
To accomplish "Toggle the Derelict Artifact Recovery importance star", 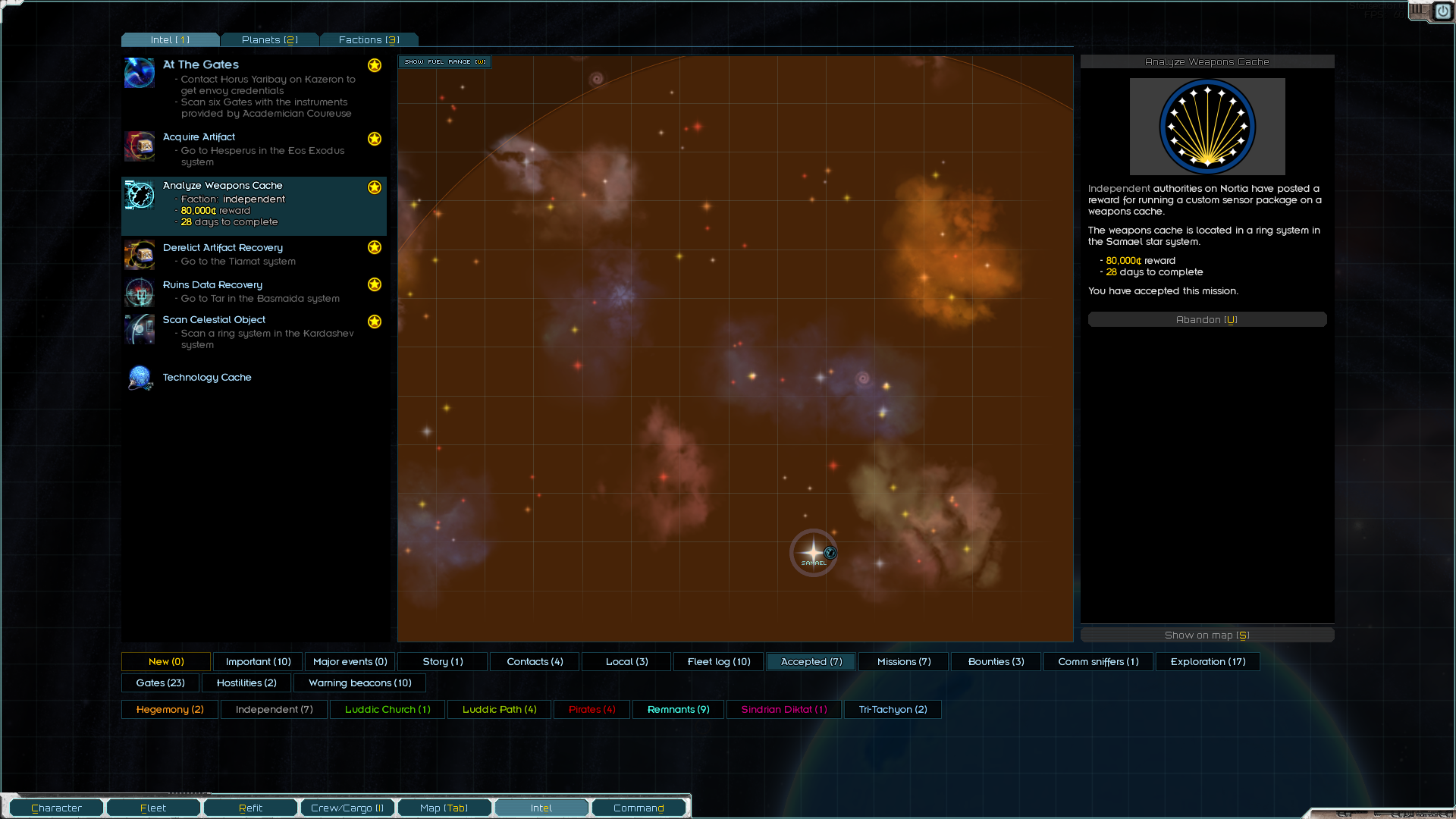I will 375,247.
